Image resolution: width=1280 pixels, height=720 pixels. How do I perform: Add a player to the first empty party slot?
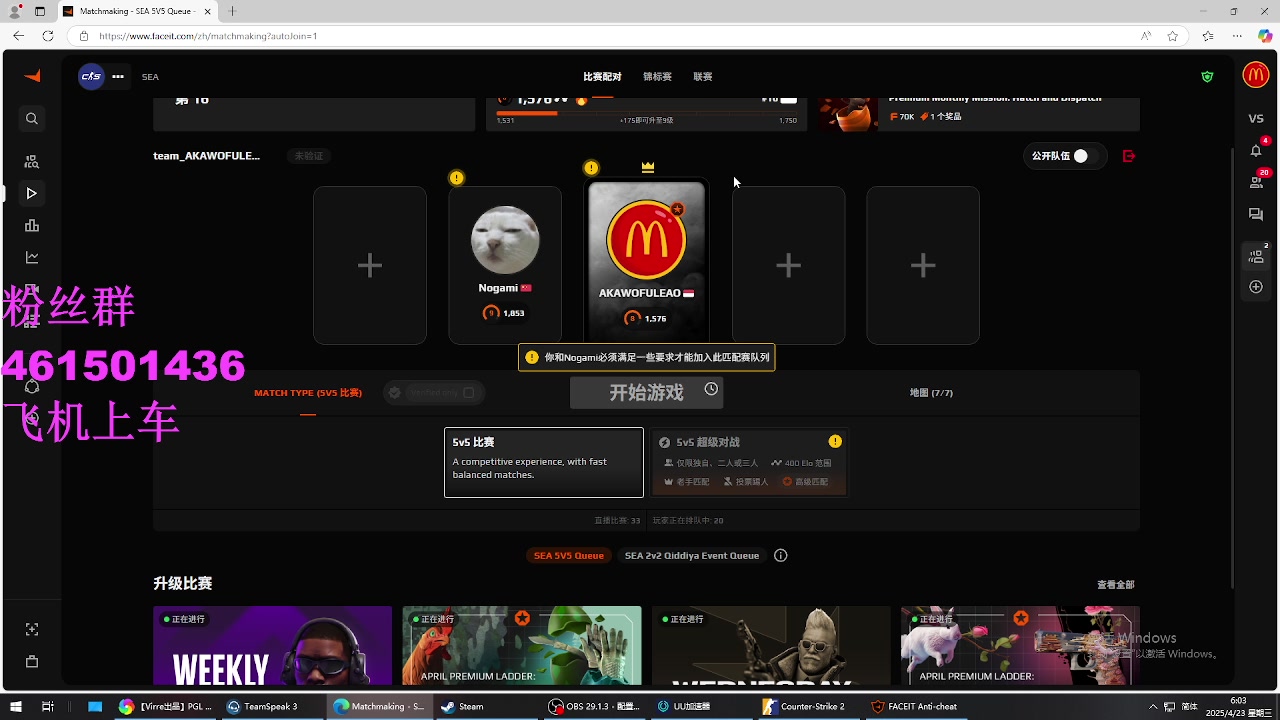click(x=370, y=265)
